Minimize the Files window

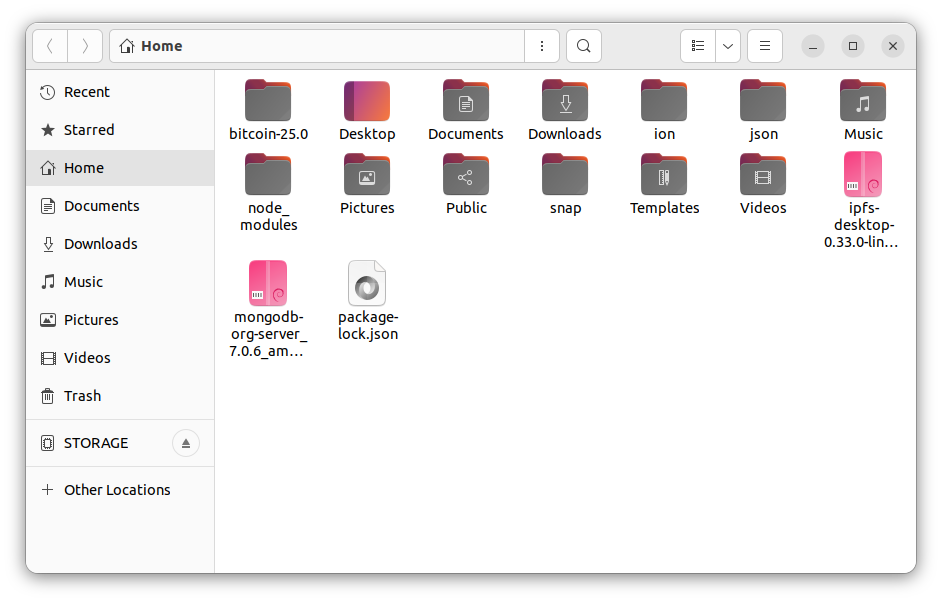pos(813,46)
